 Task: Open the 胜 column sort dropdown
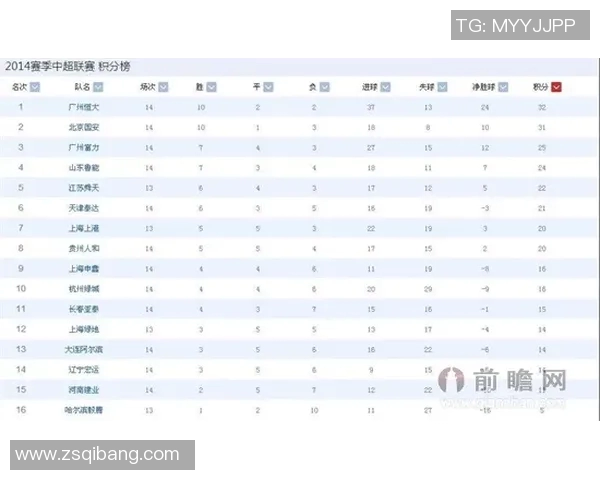[212, 87]
